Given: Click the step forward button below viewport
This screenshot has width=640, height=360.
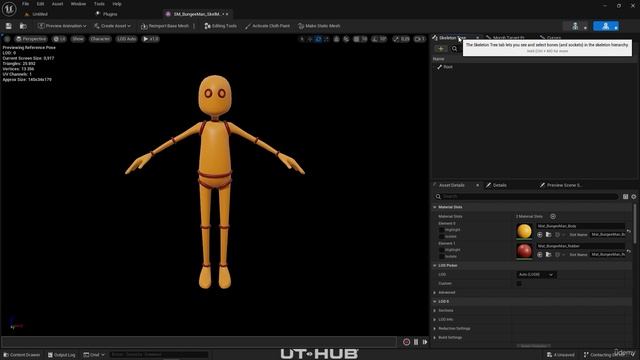Looking at the screenshot, I should click(x=425, y=342).
